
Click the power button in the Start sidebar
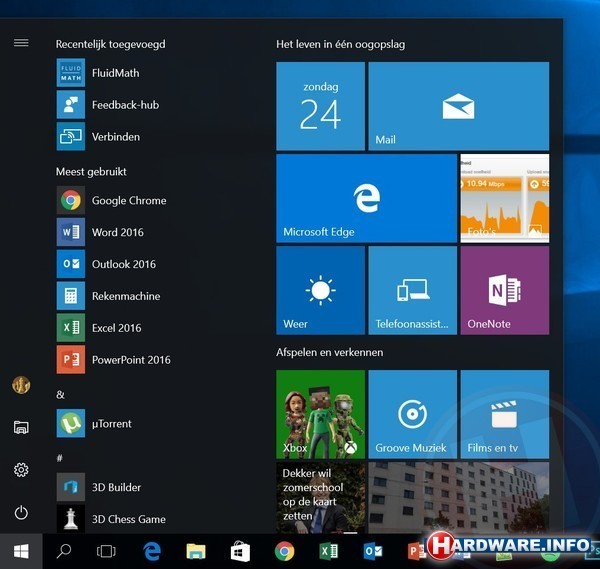tap(21, 513)
